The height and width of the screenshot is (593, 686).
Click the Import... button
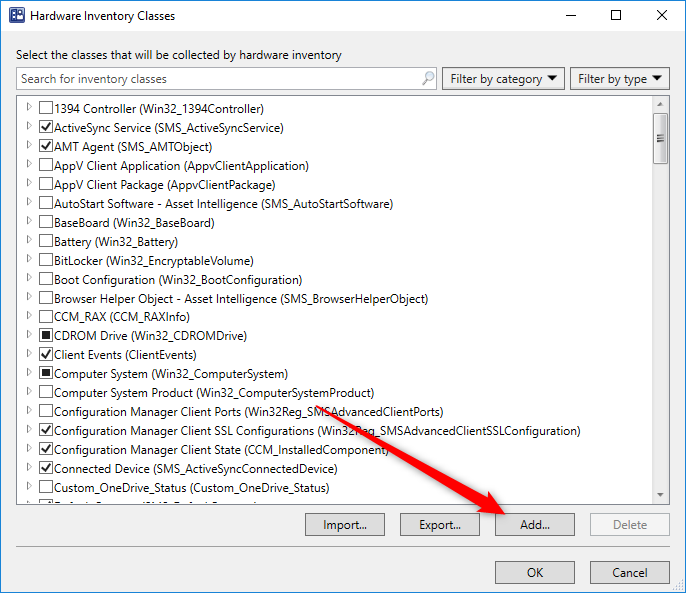pyautogui.click(x=345, y=524)
